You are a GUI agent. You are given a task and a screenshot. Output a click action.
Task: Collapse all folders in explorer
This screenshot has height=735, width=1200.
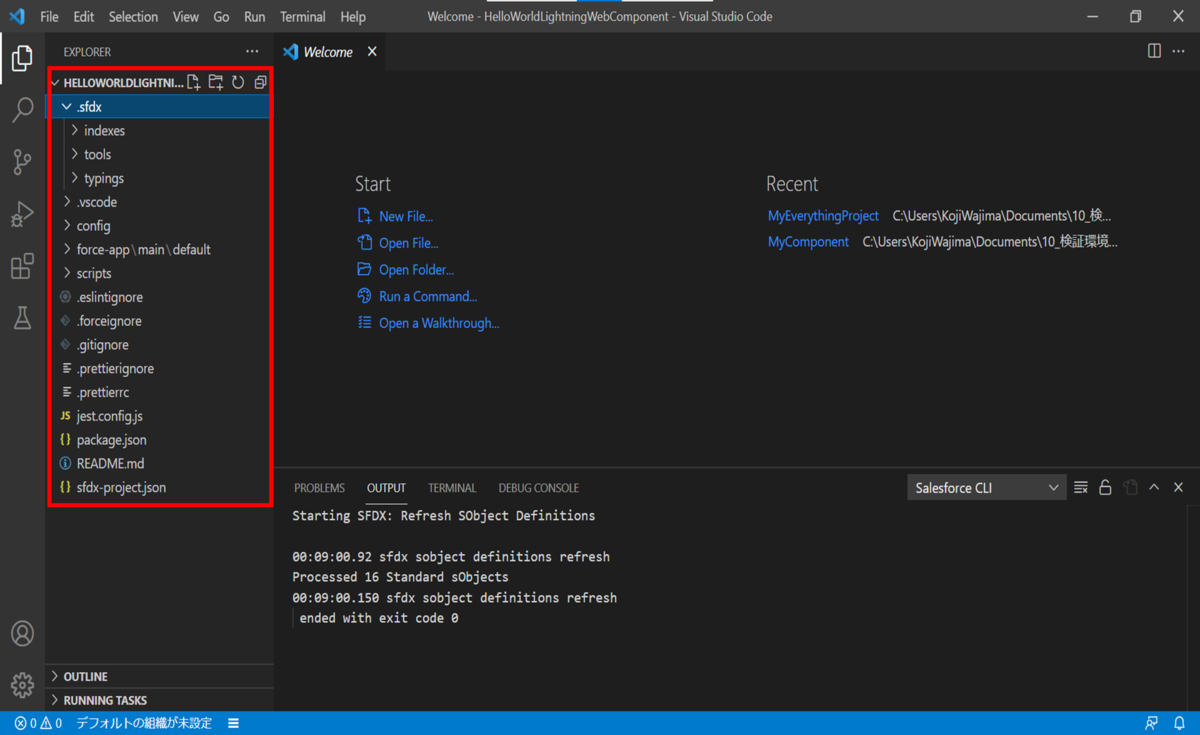tap(260, 82)
